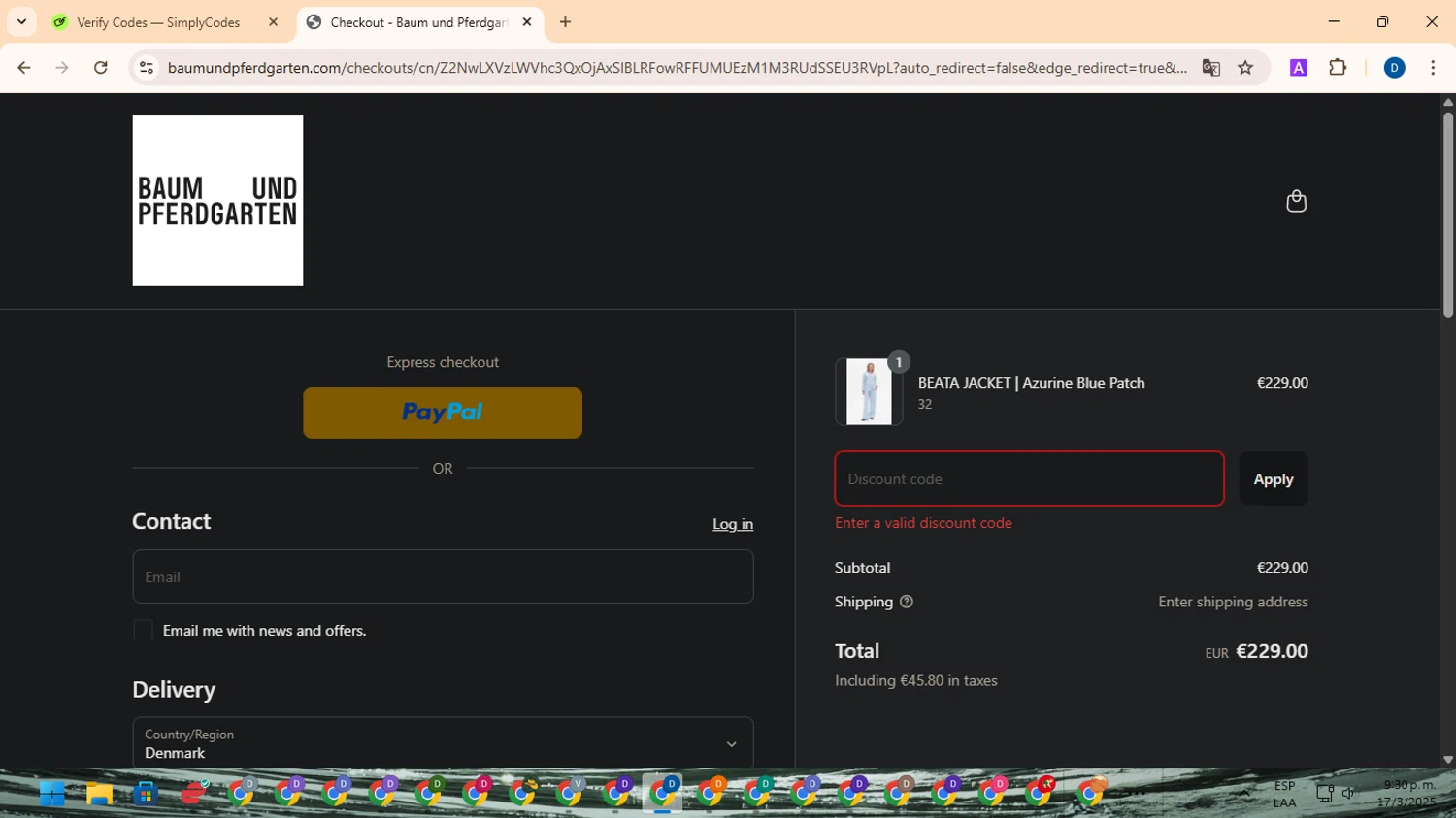
Task: Go forward in browser history
Action: coord(62,68)
